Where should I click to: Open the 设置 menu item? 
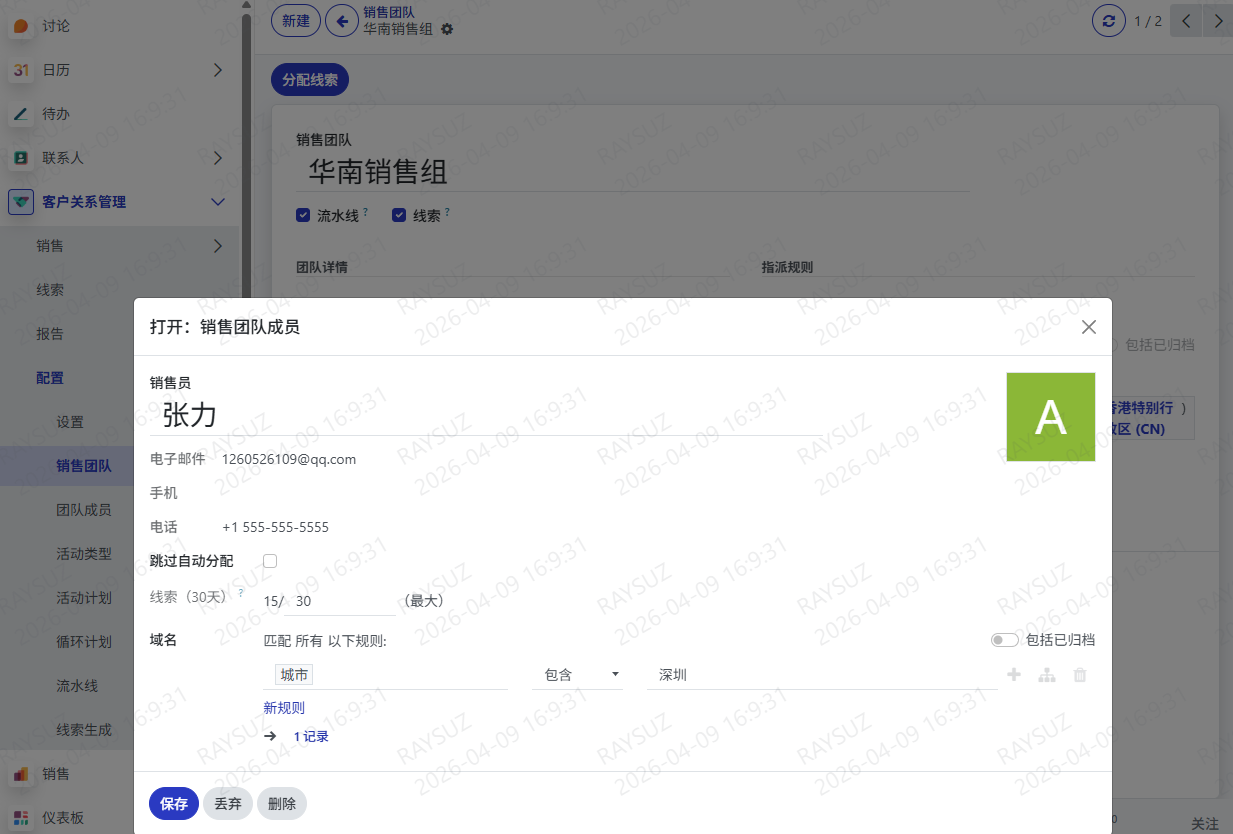(x=70, y=422)
